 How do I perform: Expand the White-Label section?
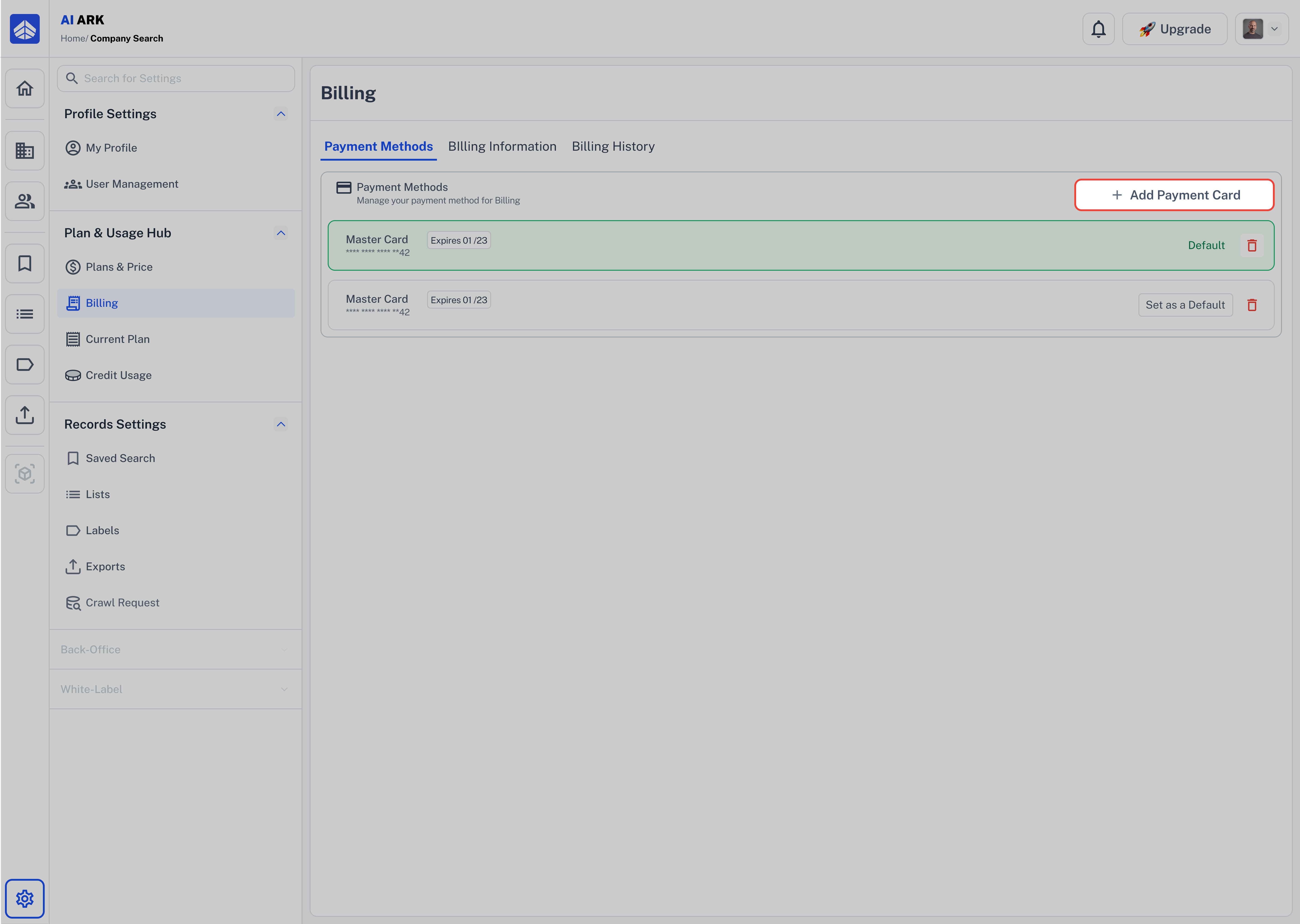pos(175,689)
